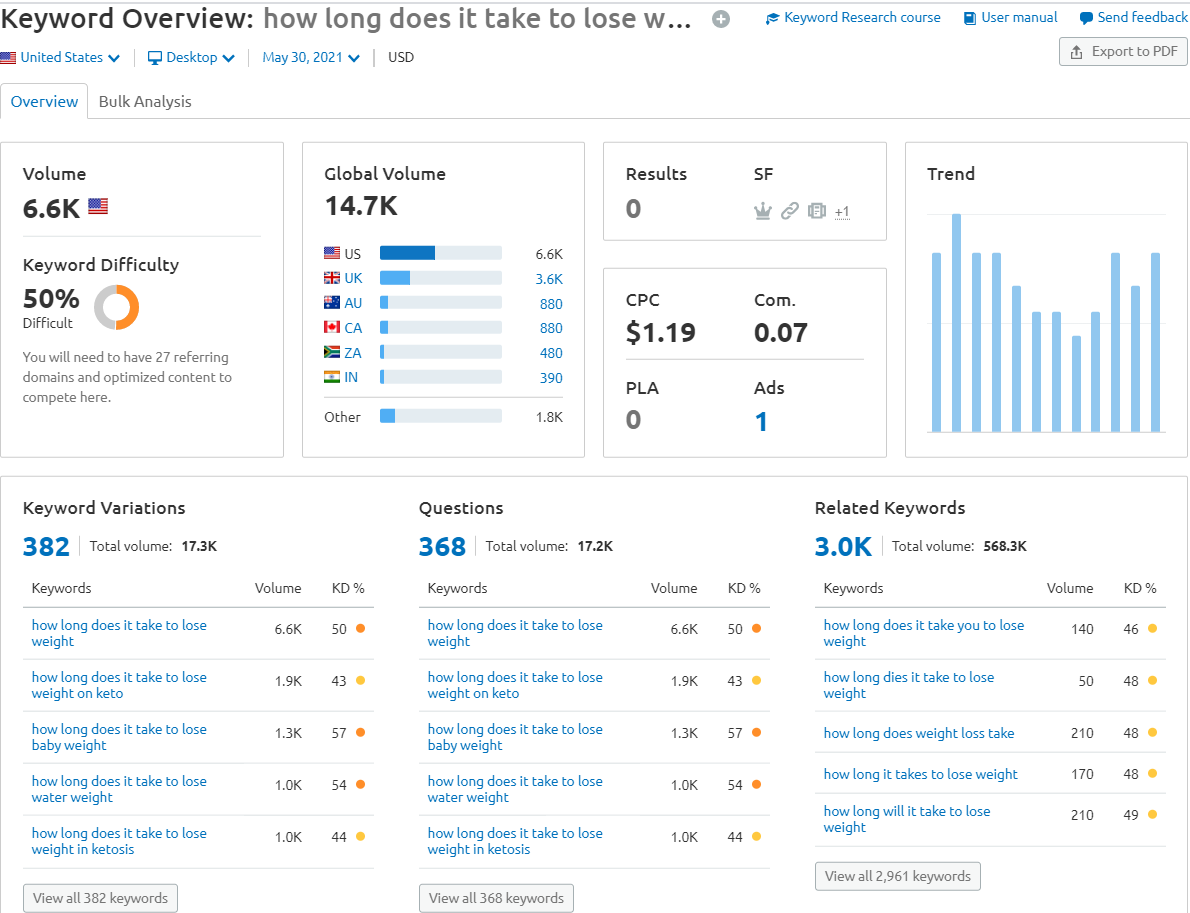Click the Send feedback speech bubble icon
Screen dimensions: 1190x913
tap(1086, 18)
